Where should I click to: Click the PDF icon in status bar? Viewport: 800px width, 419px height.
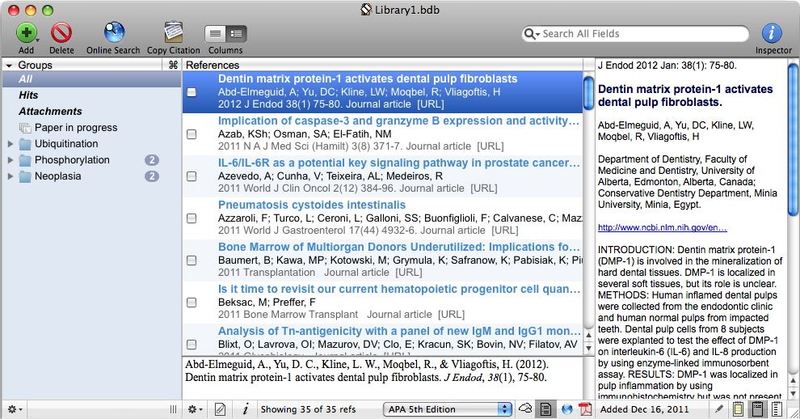(584, 409)
